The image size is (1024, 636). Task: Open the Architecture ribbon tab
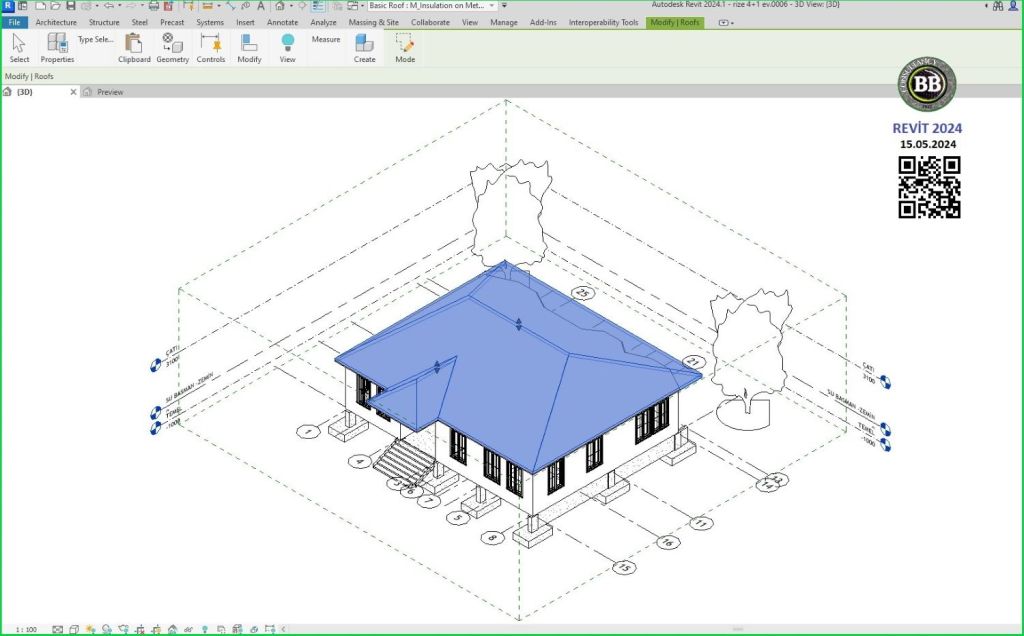(x=56, y=22)
